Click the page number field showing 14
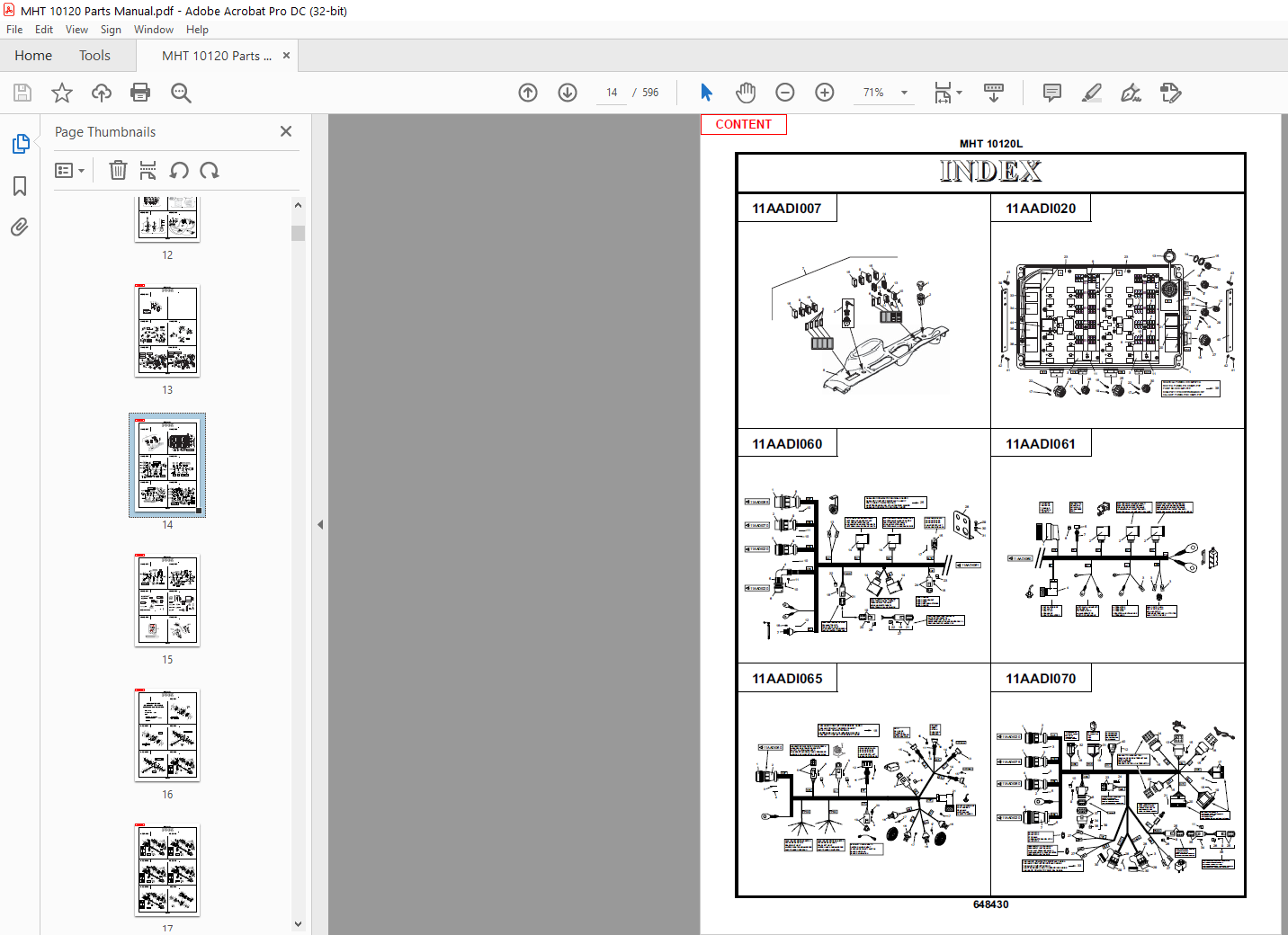This screenshot has width=1288, height=935. [x=612, y=93]
